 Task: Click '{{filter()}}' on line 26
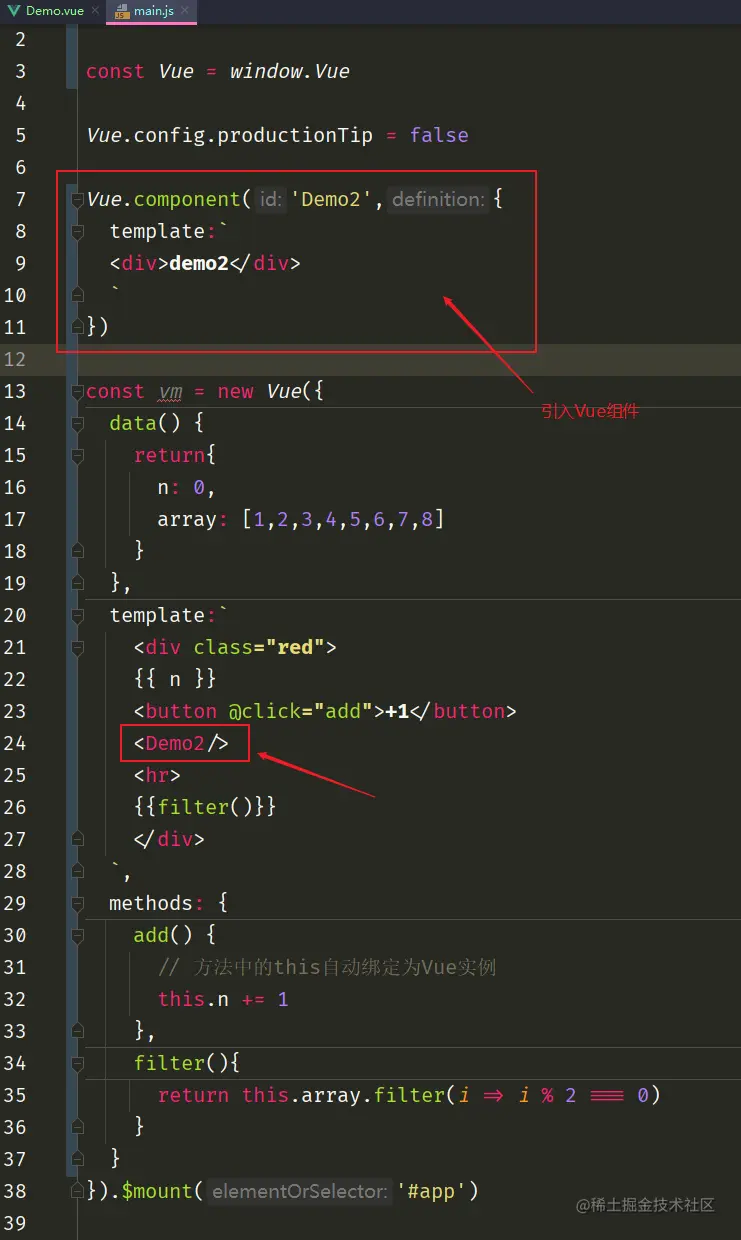205,807
